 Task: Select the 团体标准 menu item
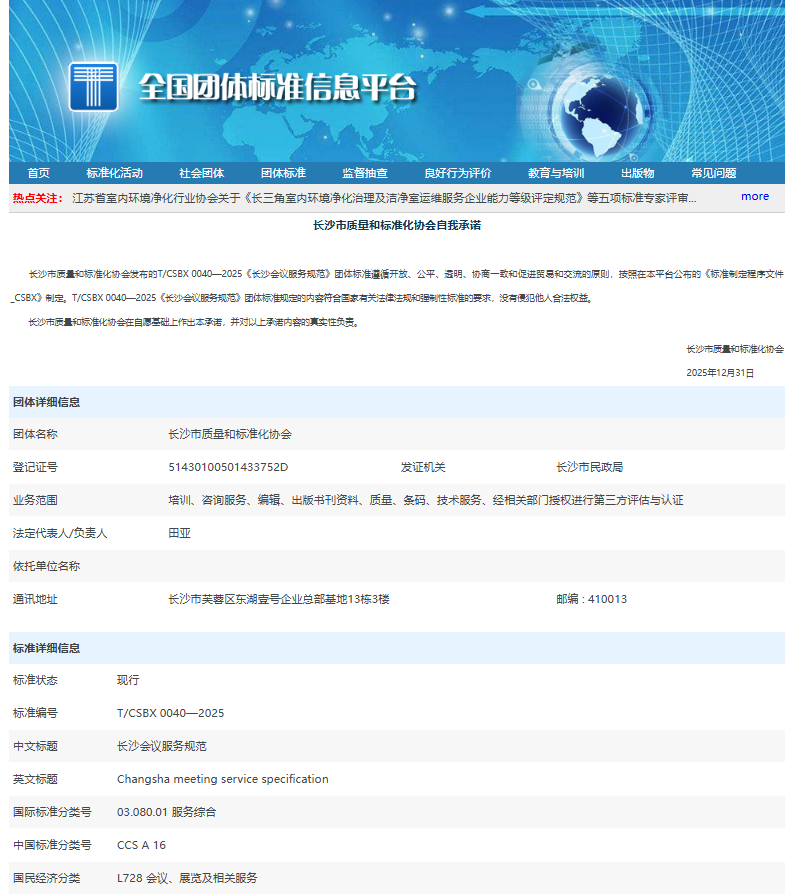pyautogui.click(x=283, y=173)
